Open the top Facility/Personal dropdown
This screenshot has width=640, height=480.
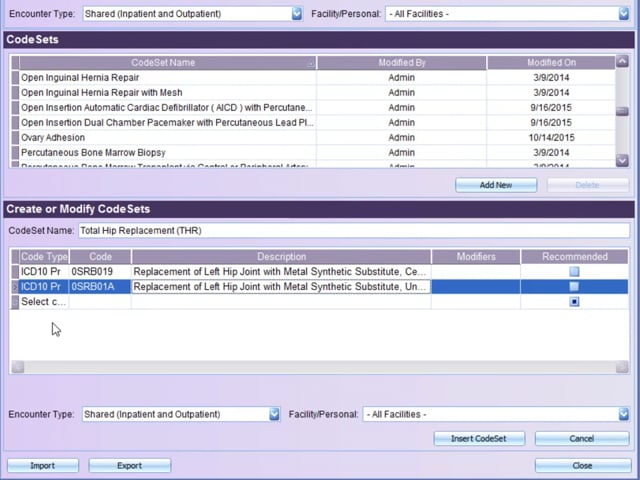[623, 14]
